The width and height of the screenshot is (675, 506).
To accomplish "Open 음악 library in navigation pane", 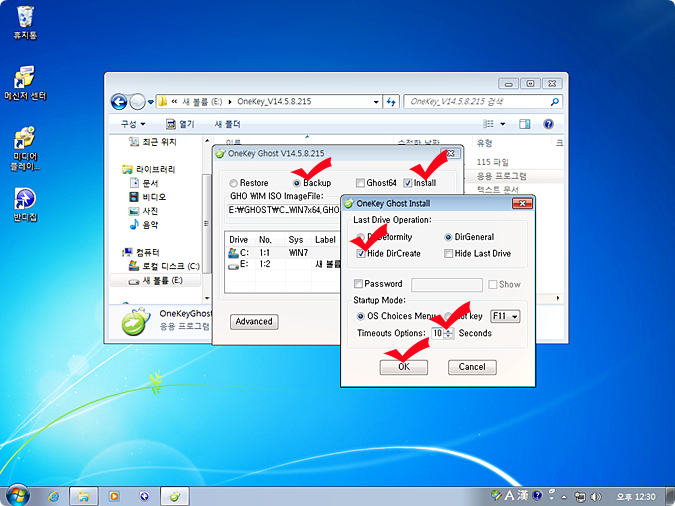I will pyautogui.click(x=144, y=224).
